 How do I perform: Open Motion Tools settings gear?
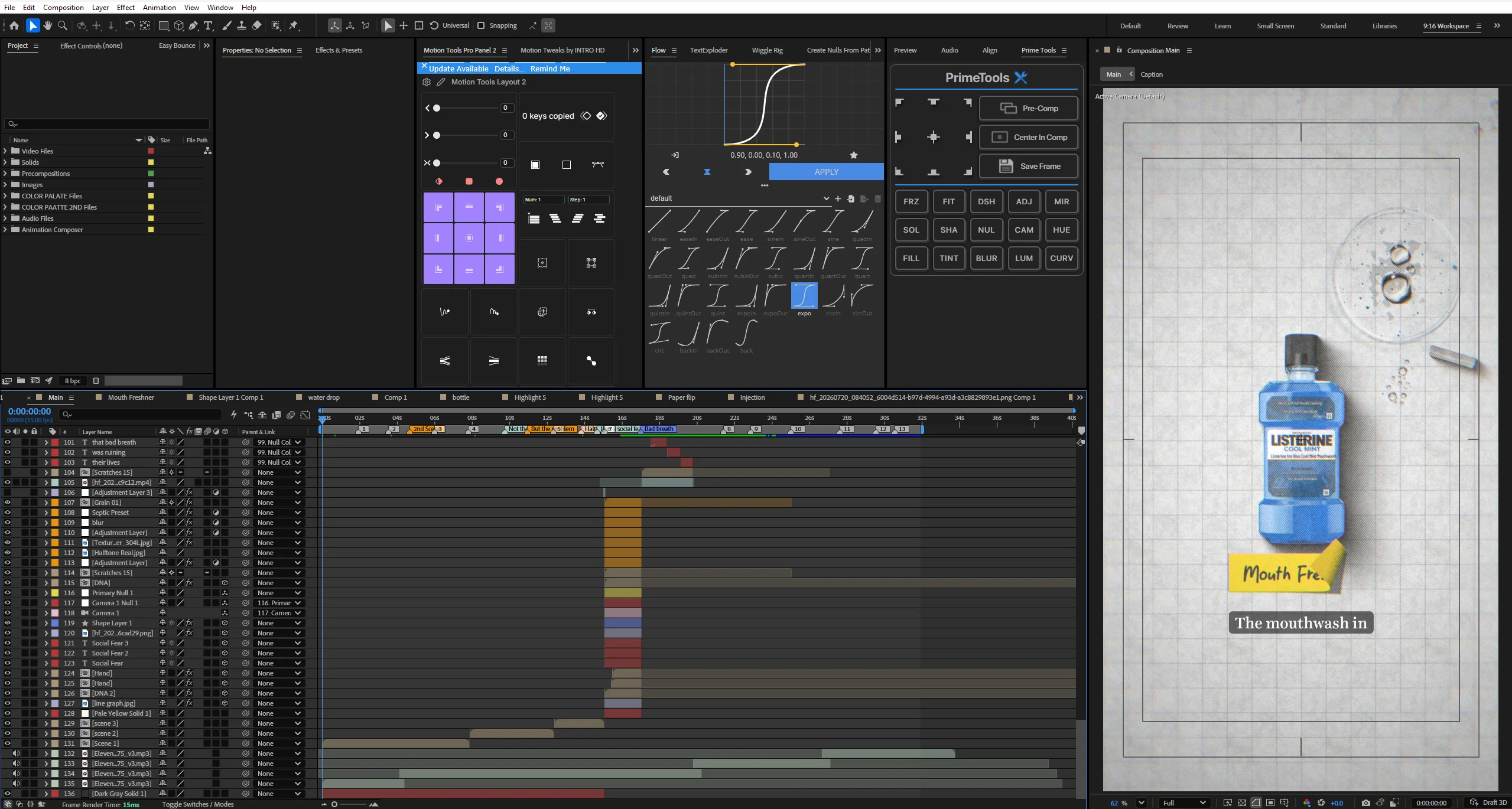tap(427, 82)
